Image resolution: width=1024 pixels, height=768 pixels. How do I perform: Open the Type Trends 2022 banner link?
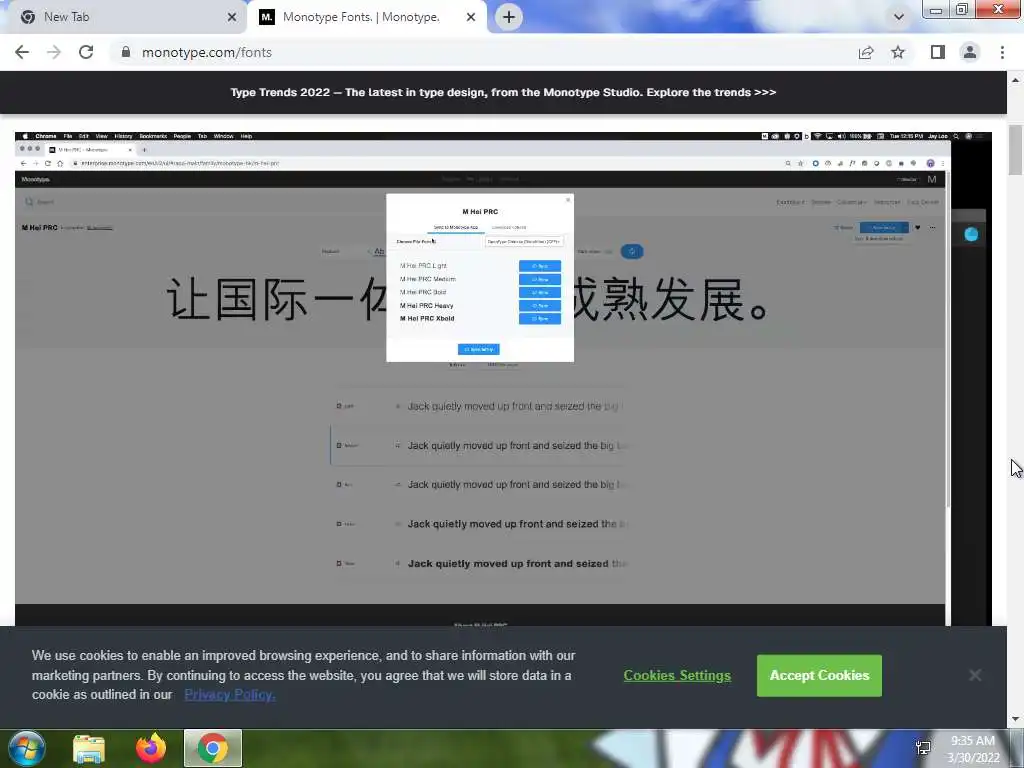(x=503, y=92)
